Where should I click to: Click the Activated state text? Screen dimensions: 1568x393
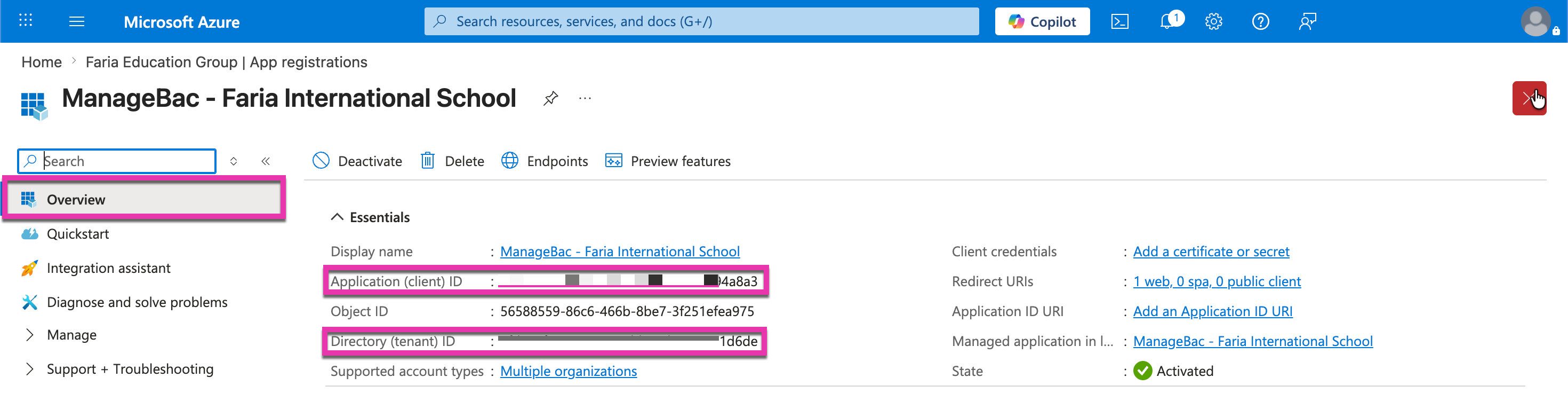pos(1185,371)
